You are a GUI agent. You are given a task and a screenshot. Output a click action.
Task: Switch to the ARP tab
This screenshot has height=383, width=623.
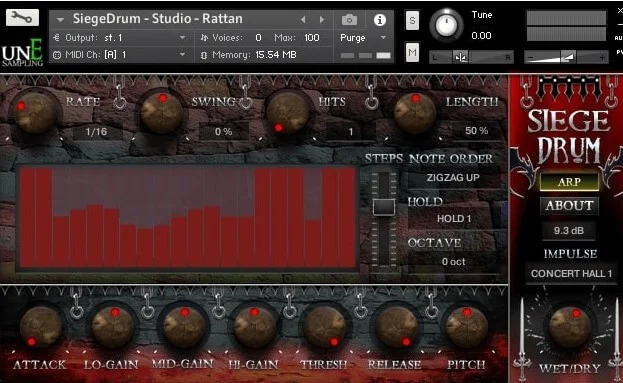coord(569,182)
